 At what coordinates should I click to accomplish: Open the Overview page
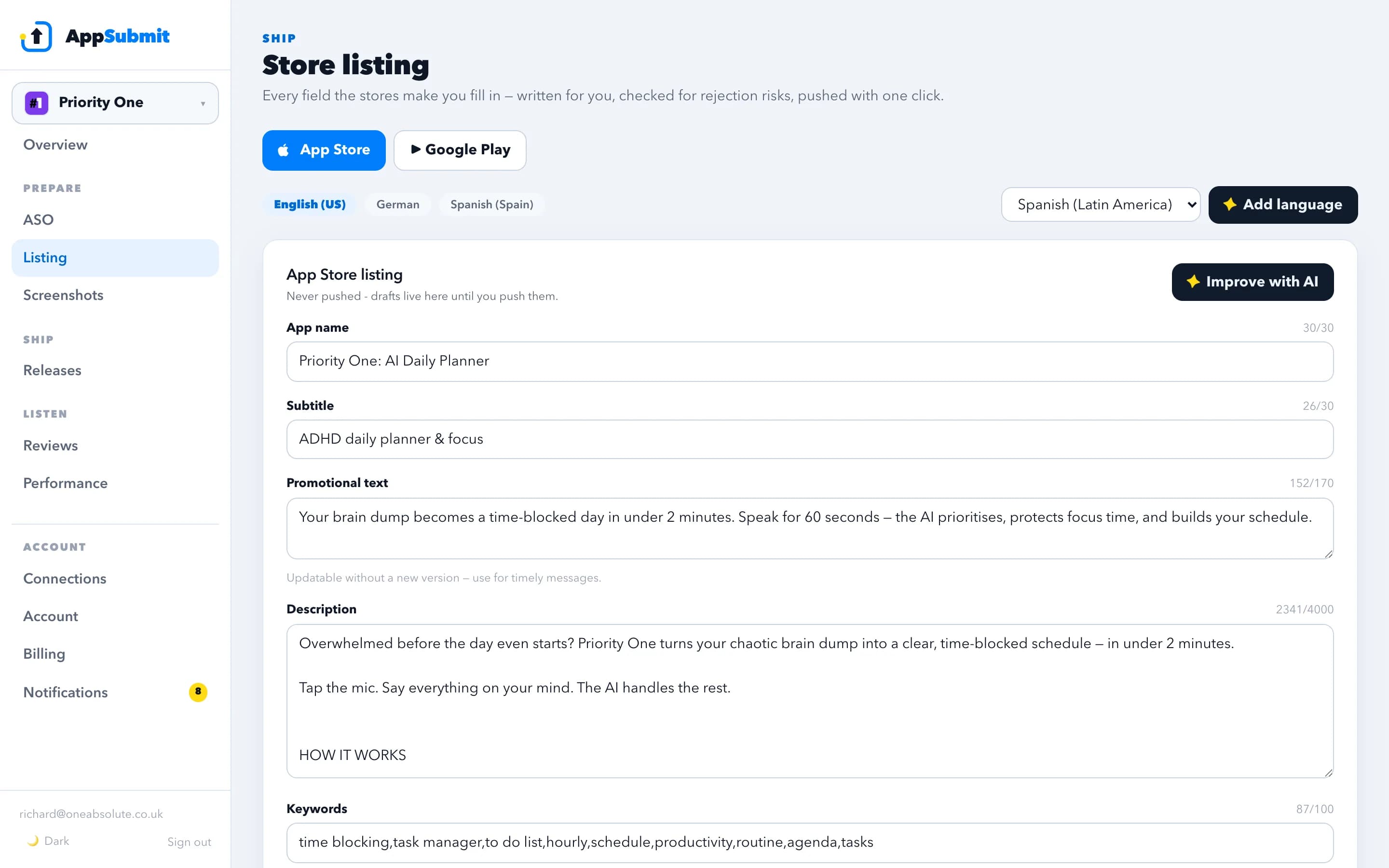pos(55,145)
